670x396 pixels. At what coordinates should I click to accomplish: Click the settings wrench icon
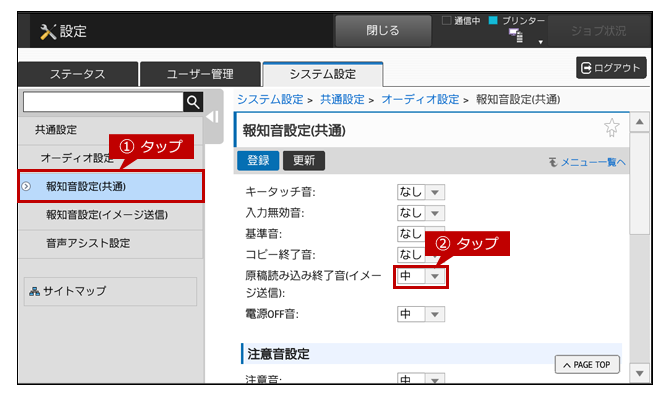(48, 32)
